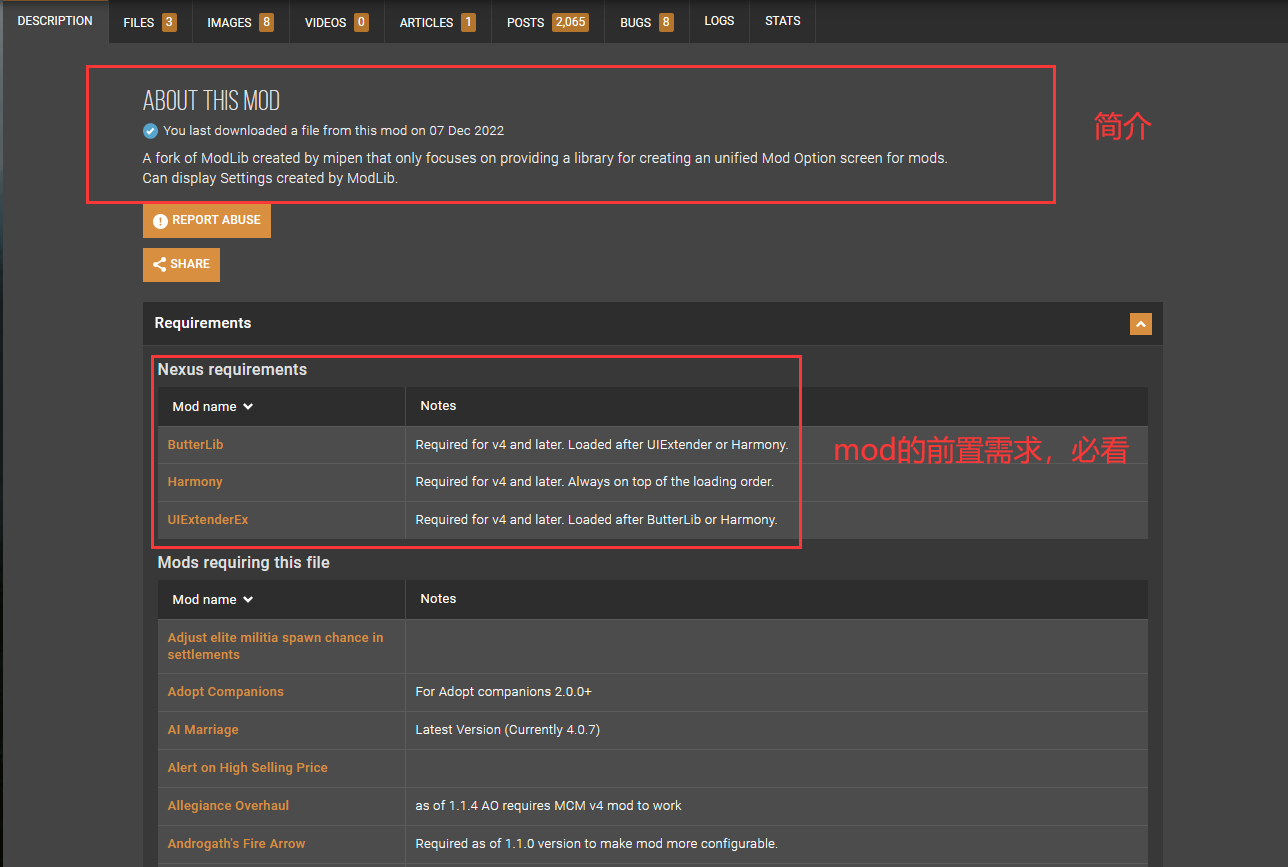Image resolution: width=1288 pixels, height=867 pixels.
Task: Click the Notes header under Mods requiring this file
Action: click(438, 599)
